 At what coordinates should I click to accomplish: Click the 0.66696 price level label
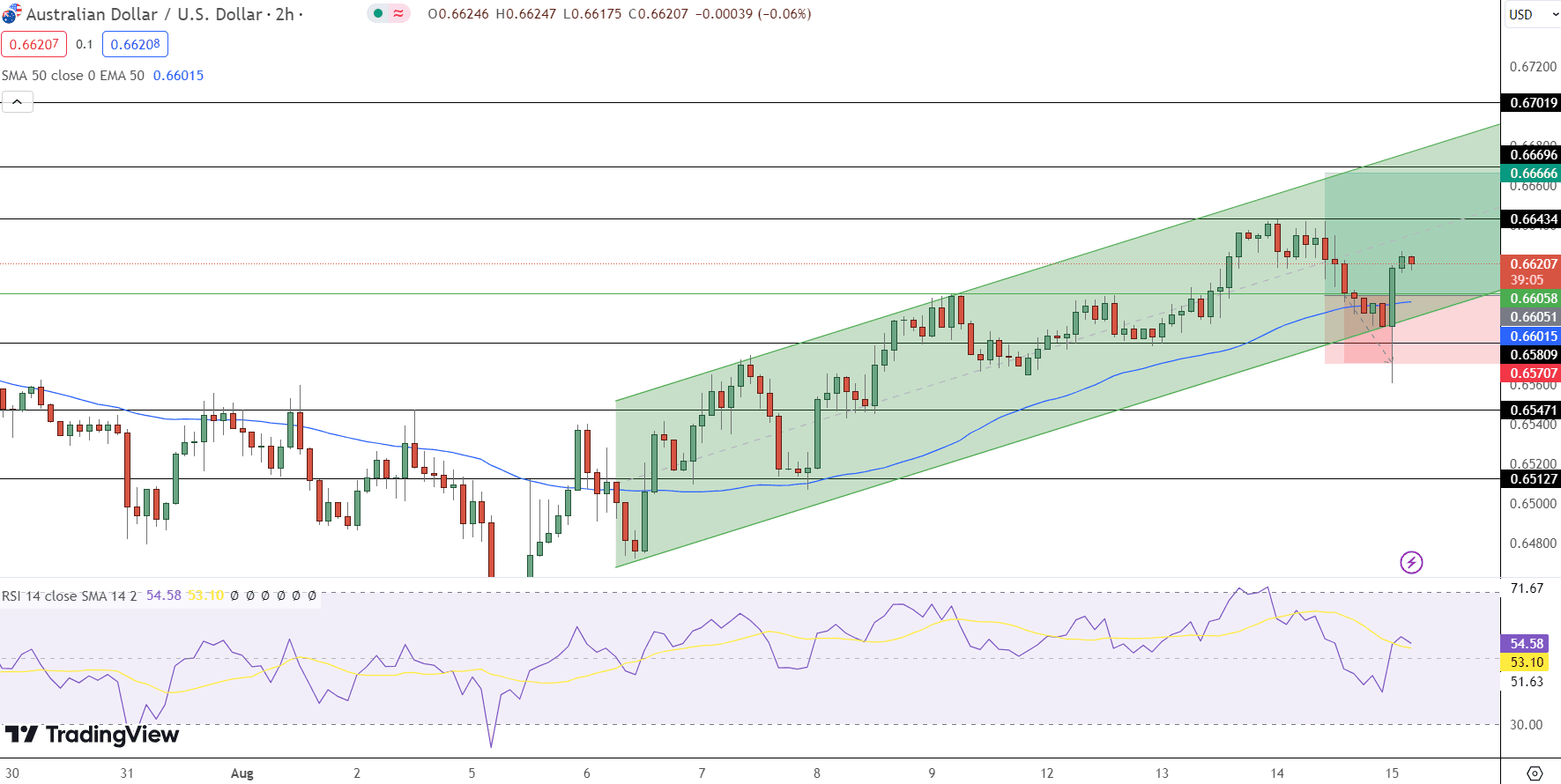point(1533,155)
